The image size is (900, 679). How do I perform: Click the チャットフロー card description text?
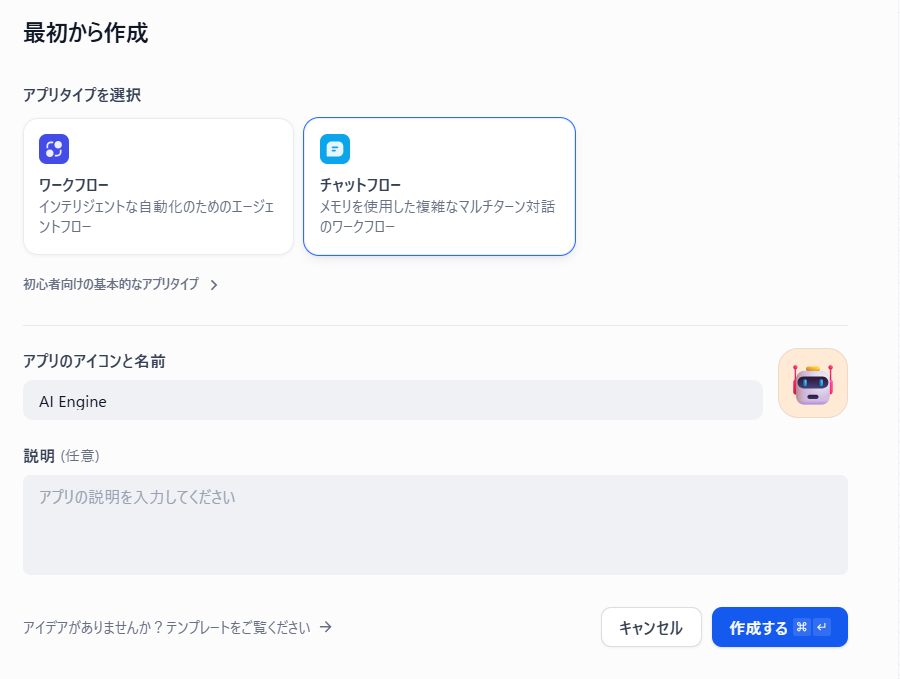click(x=437, y=216)
